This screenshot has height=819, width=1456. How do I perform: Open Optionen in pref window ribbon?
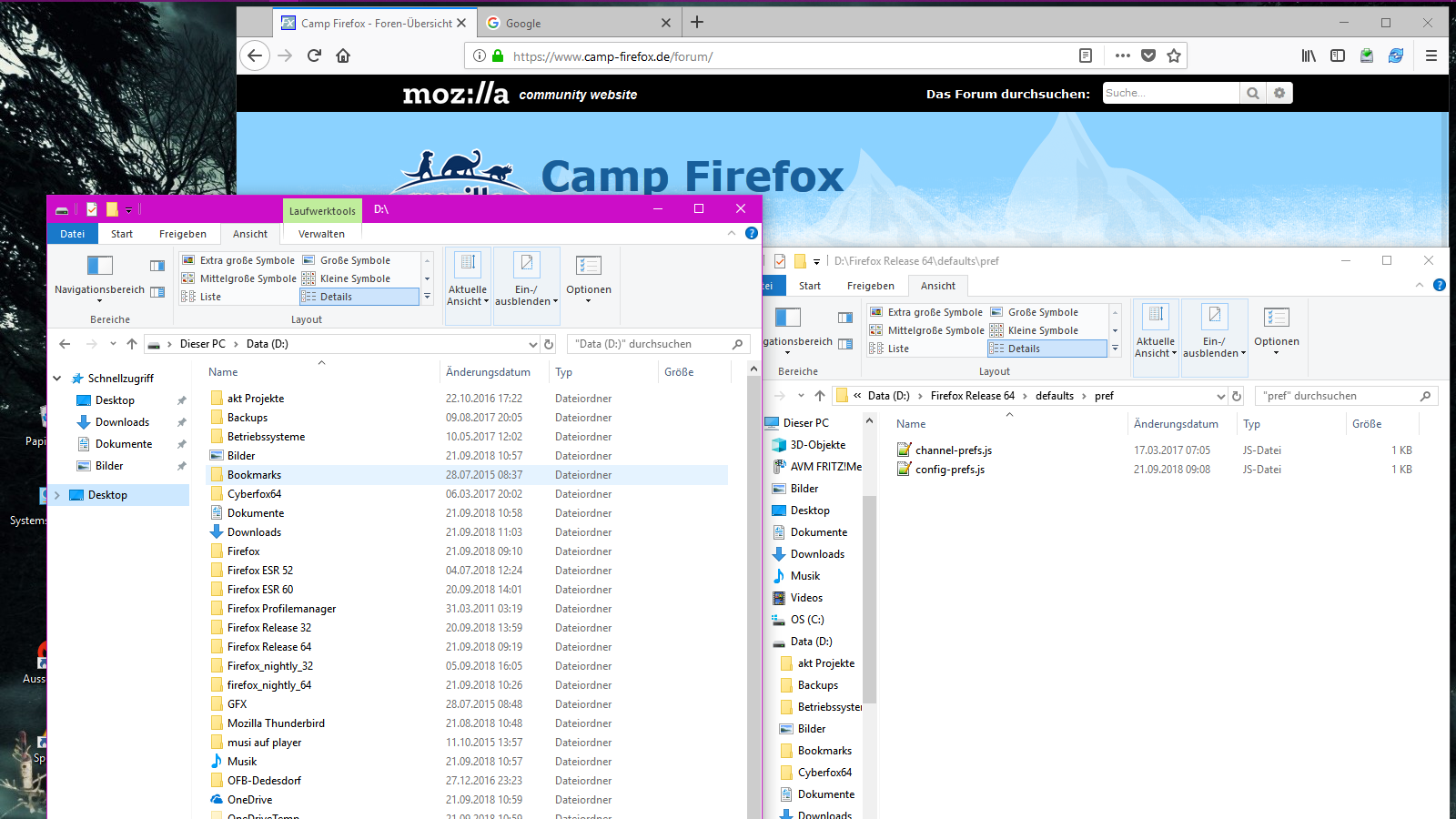coord(1277,331)
